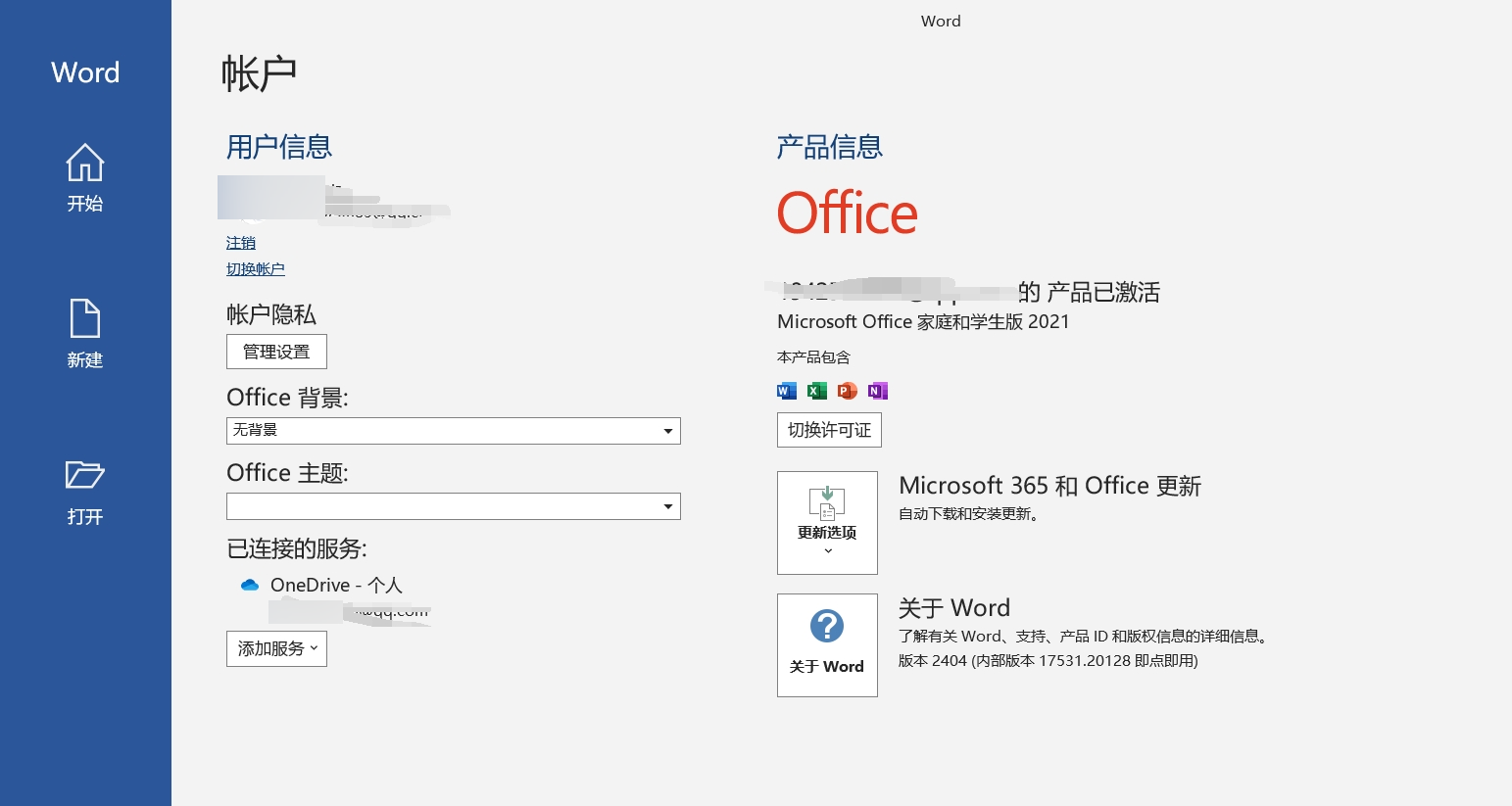Screen dimensions: 1512x806
Task: Click the Word app icon under 本产品包含
Action: click(x=787, y=391)
